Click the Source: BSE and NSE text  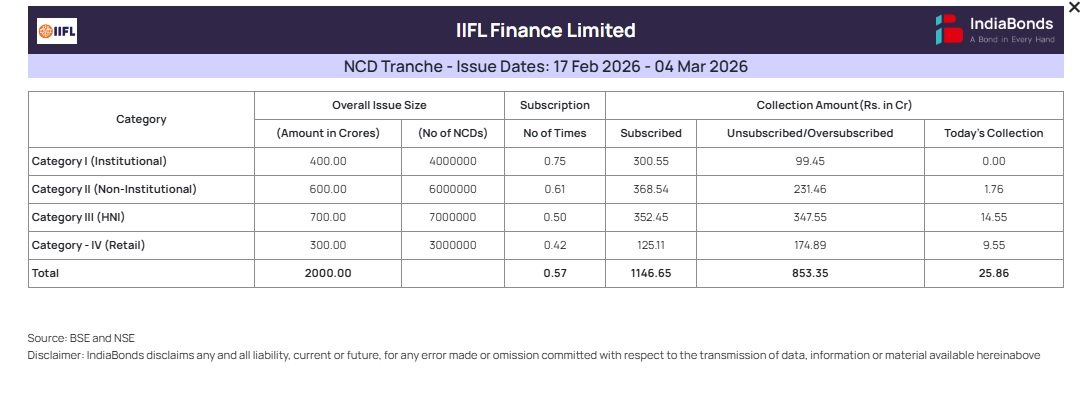click(81, 338)
